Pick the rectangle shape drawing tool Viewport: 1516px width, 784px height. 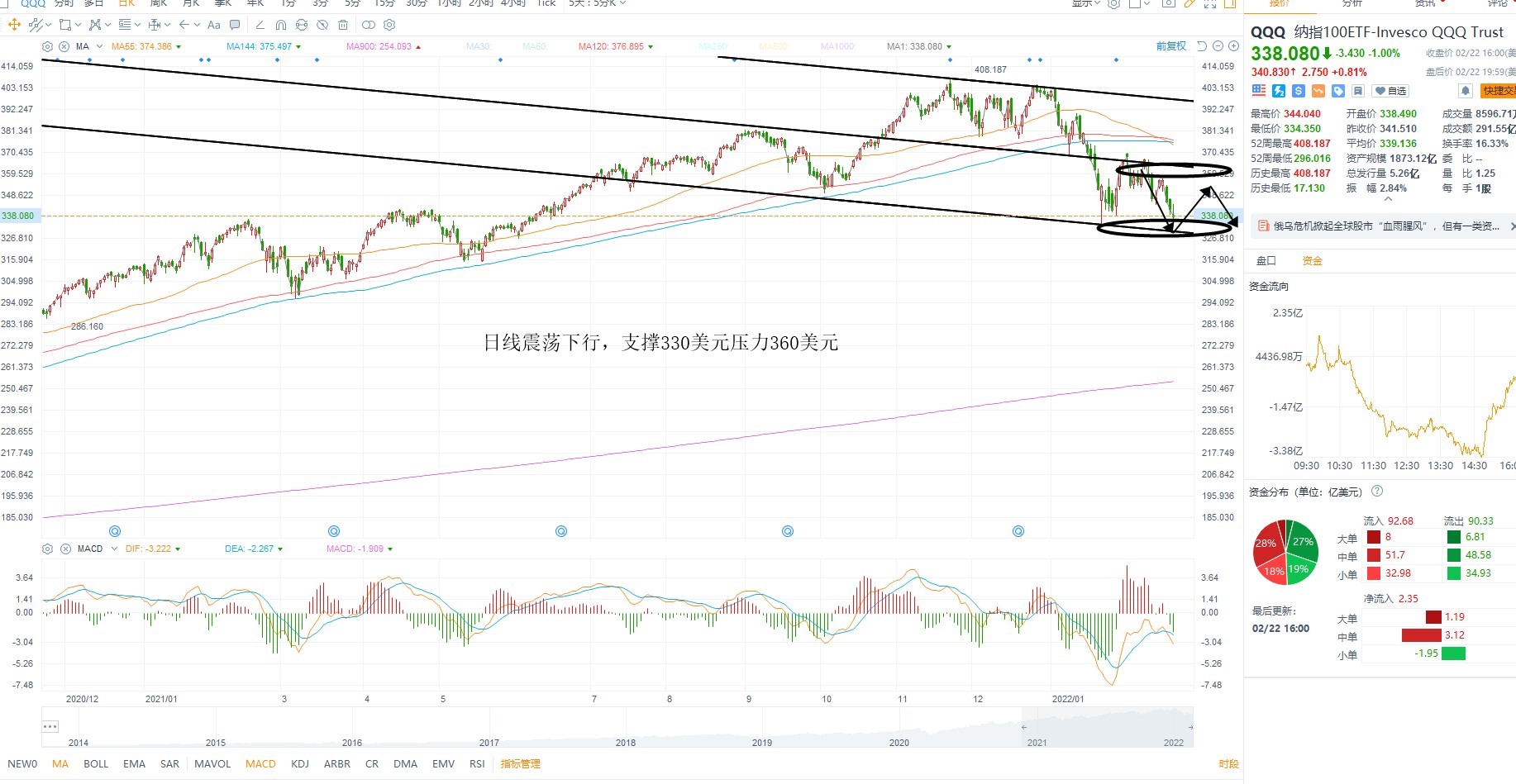pyautogui.click(x=64, y=25)
